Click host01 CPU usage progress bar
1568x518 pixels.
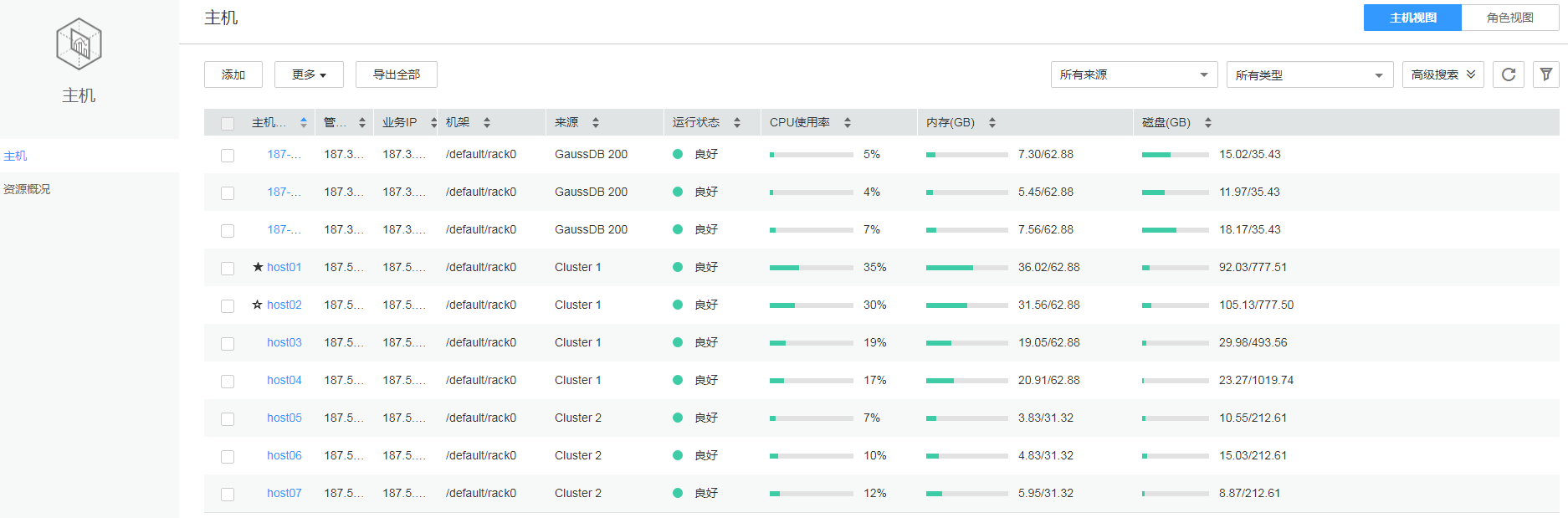click(x=811, y=268)
